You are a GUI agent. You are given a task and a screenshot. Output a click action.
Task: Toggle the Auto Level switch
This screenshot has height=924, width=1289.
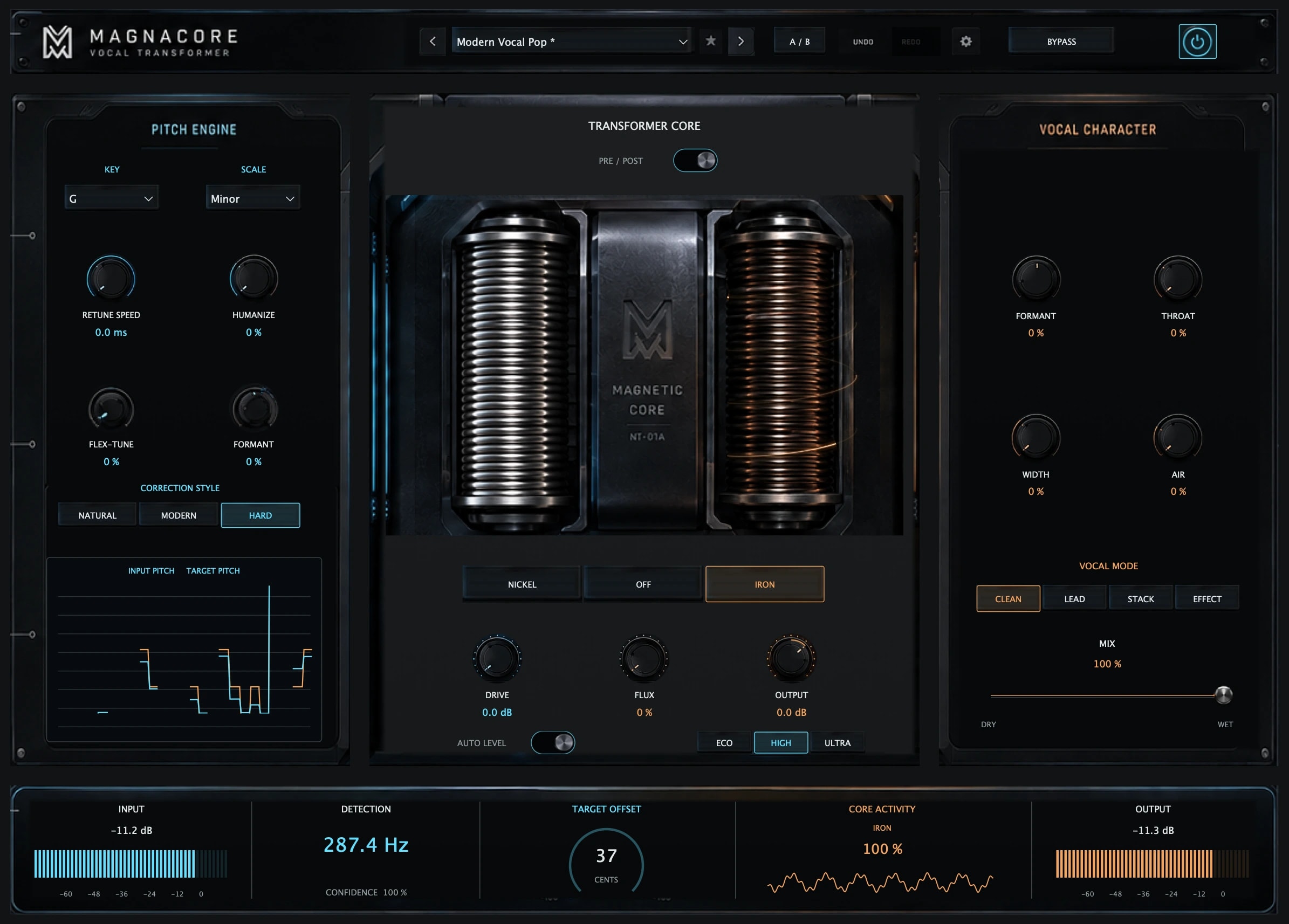(x=553, y=743)
